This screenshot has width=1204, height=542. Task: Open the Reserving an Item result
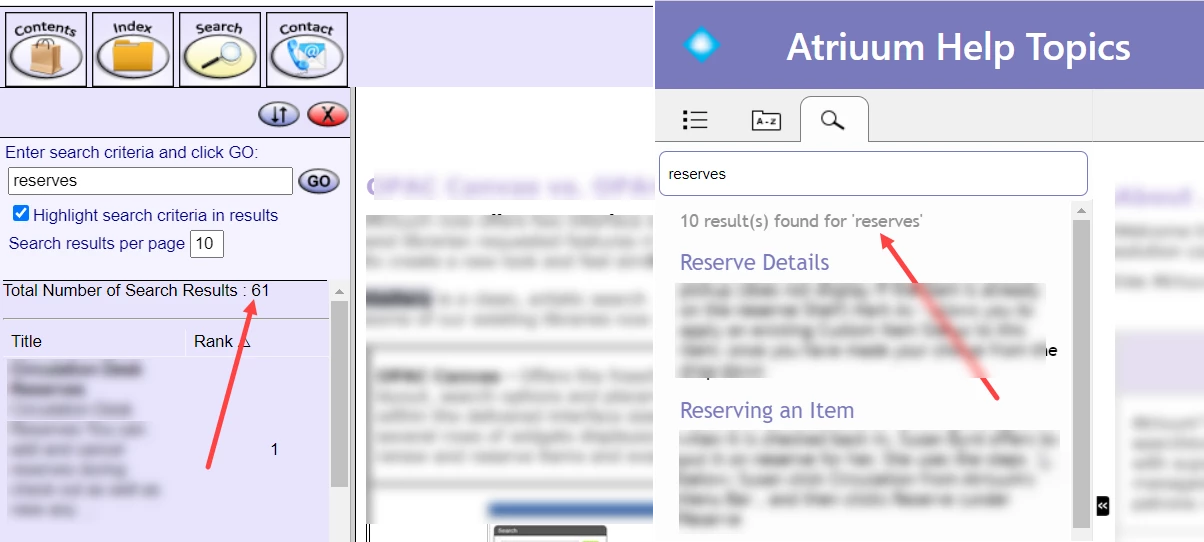767,411
